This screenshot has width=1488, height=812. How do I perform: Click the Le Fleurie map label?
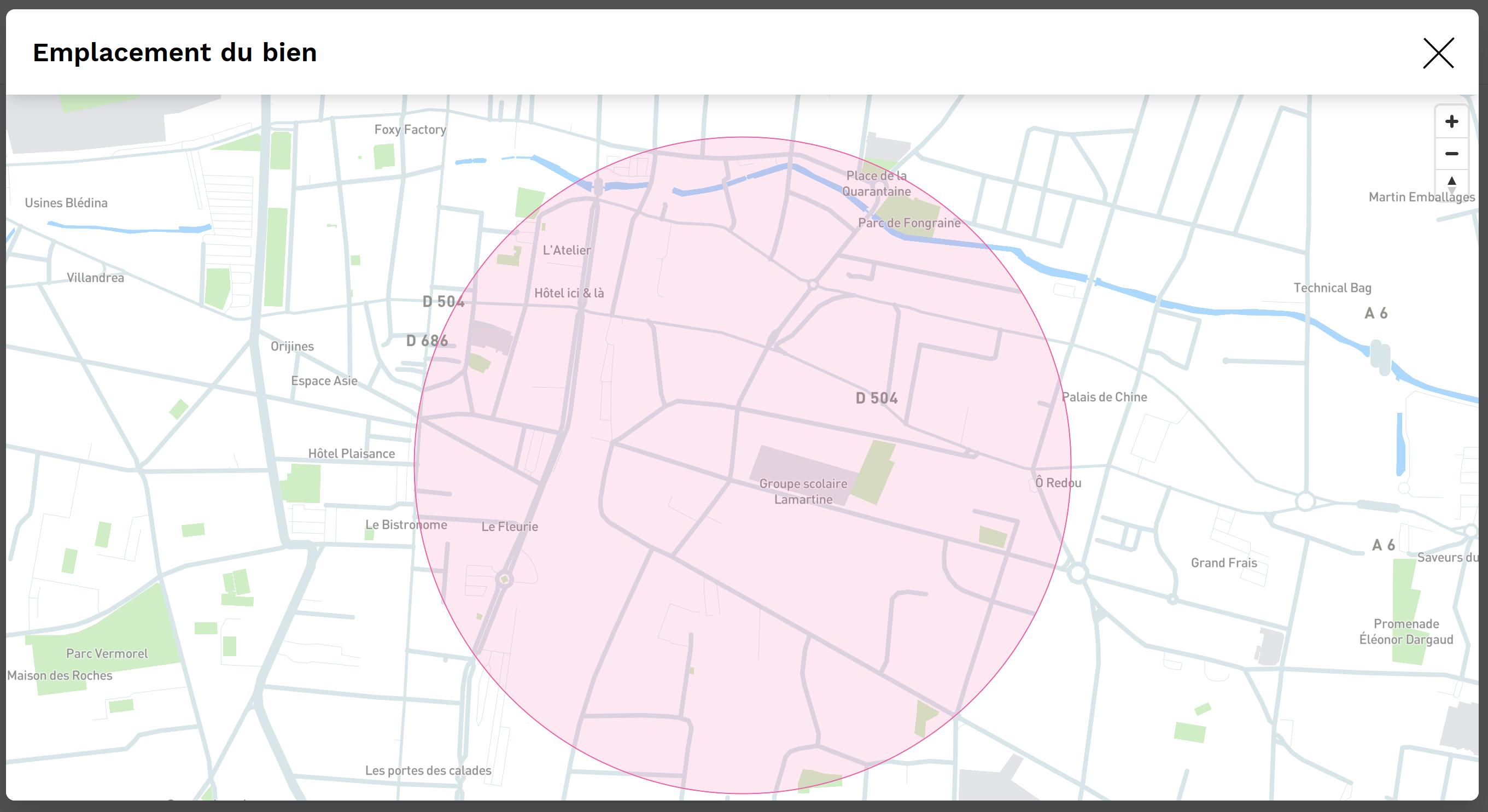click(510, 527)
